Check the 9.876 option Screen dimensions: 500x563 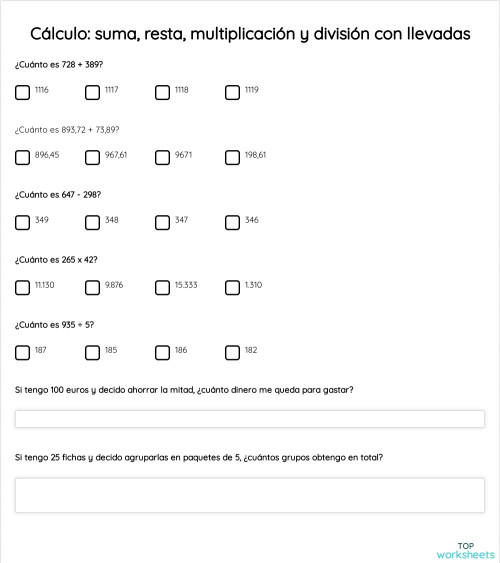coord(92,287)
